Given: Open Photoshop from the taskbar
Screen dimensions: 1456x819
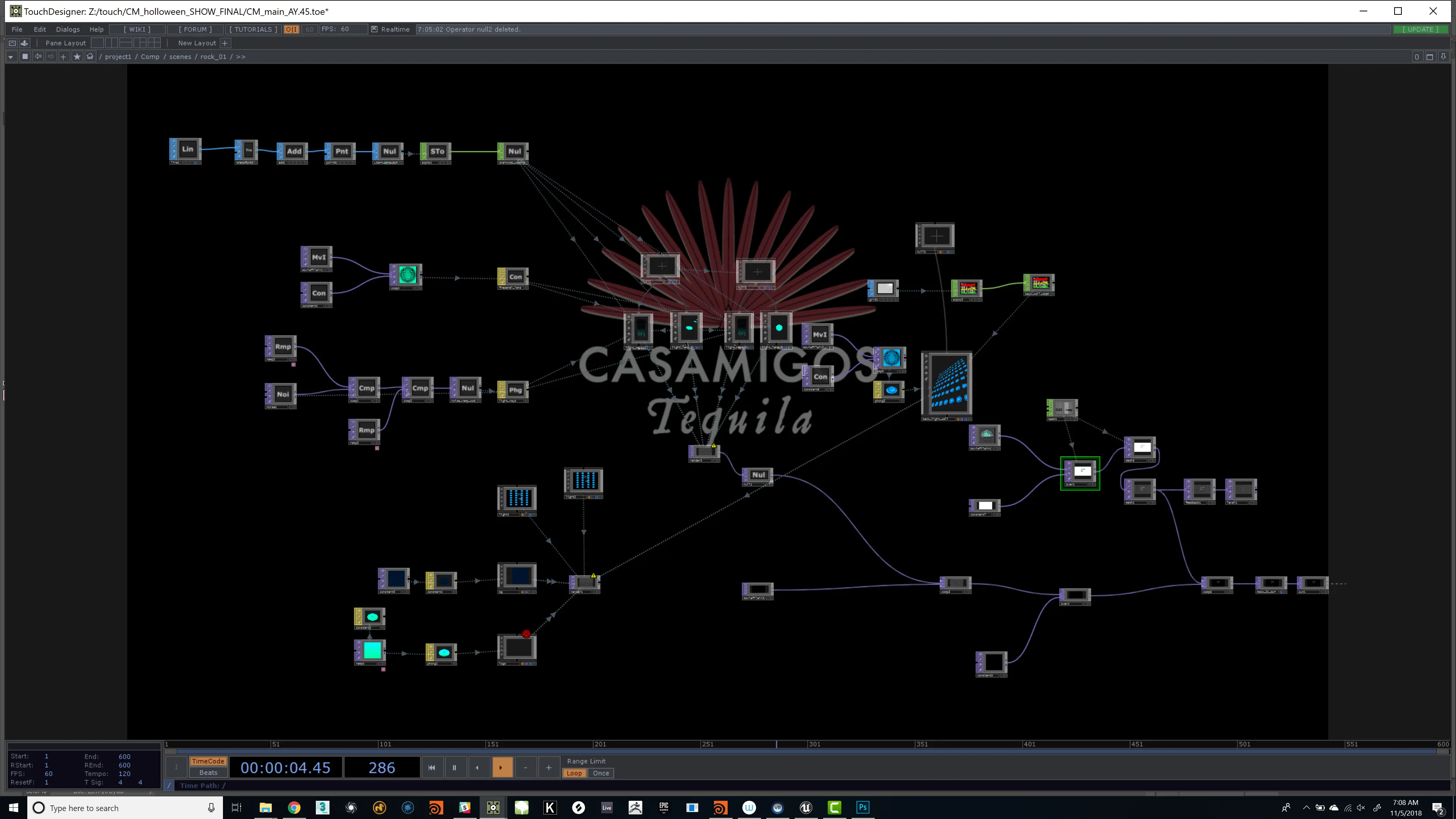Looking at the screenshot, I should (x=863, y=808).
